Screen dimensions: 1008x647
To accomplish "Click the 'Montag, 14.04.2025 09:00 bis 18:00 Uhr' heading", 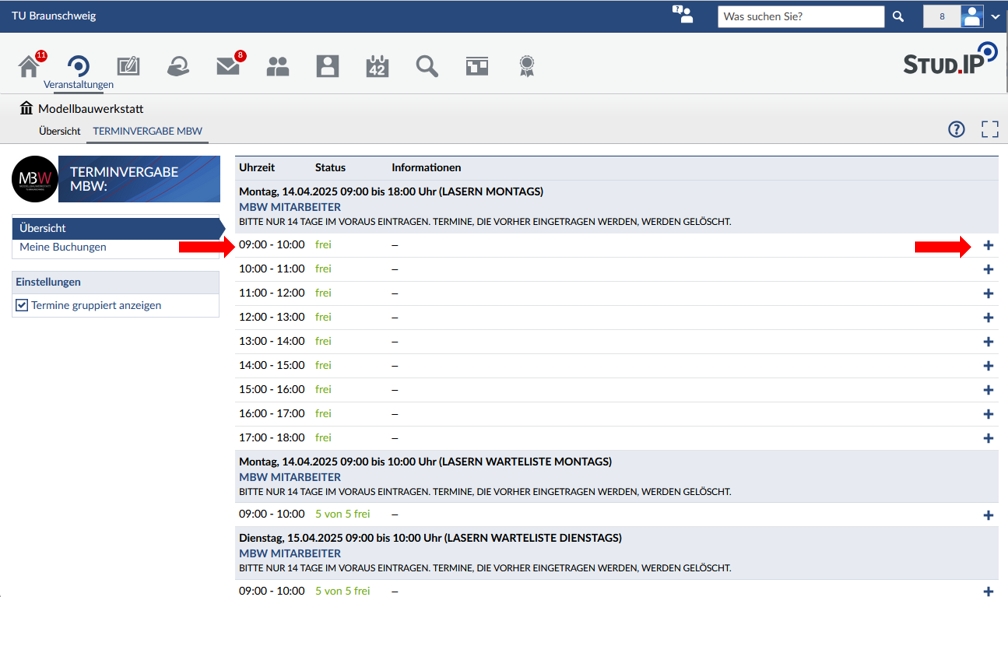I will (391, 191).
